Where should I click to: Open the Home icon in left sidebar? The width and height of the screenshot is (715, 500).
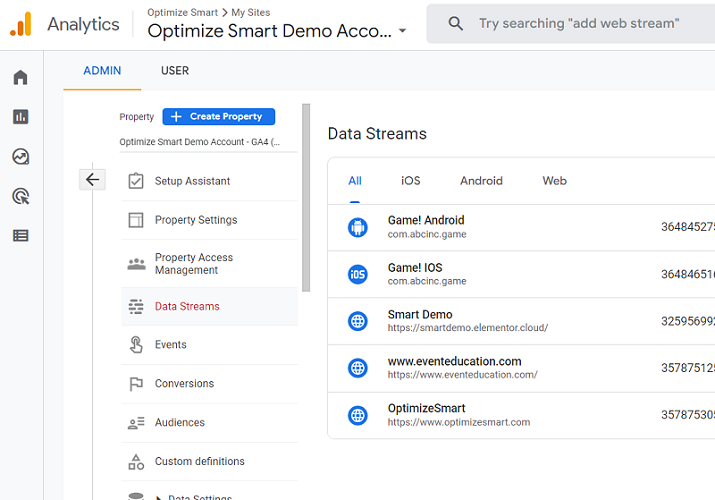click(20, 78)
